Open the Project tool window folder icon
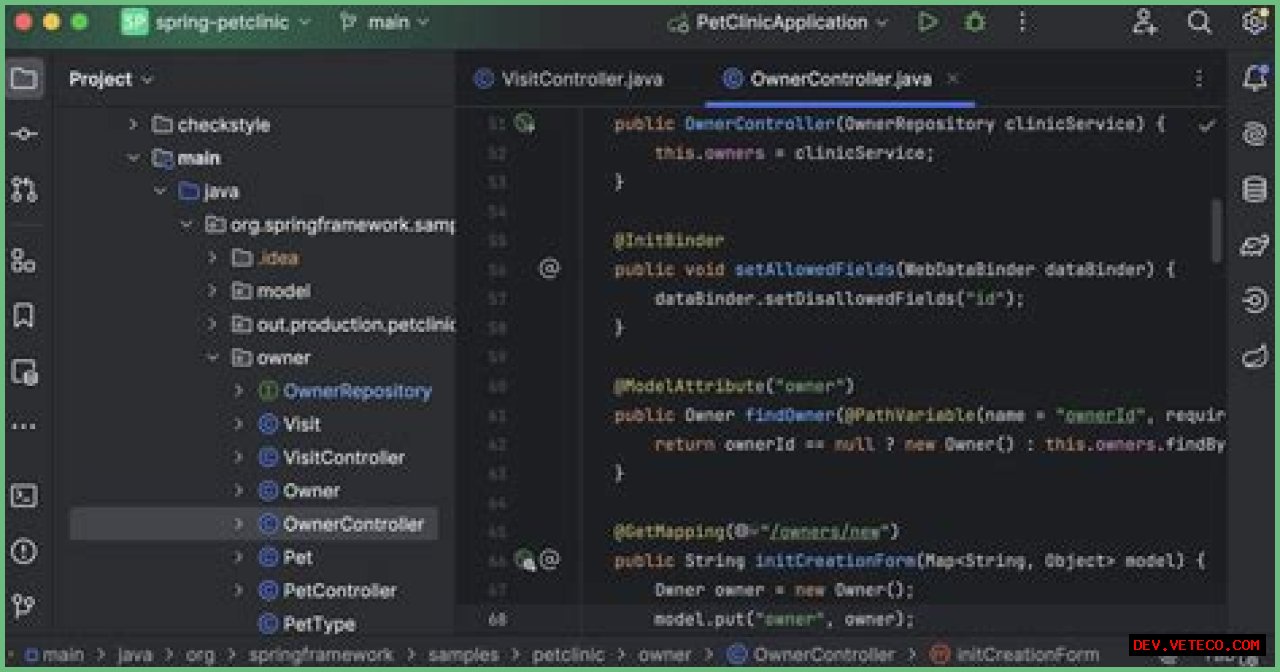Screen dimensions: 1280x672 [x=24, y=78]
